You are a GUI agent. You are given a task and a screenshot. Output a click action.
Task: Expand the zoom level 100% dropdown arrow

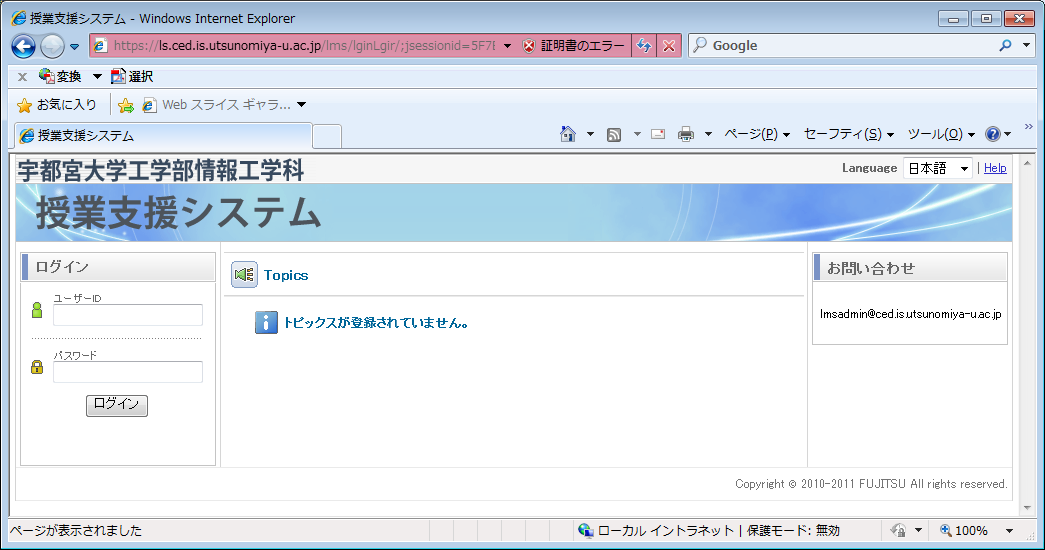(x=1009, y=531)
